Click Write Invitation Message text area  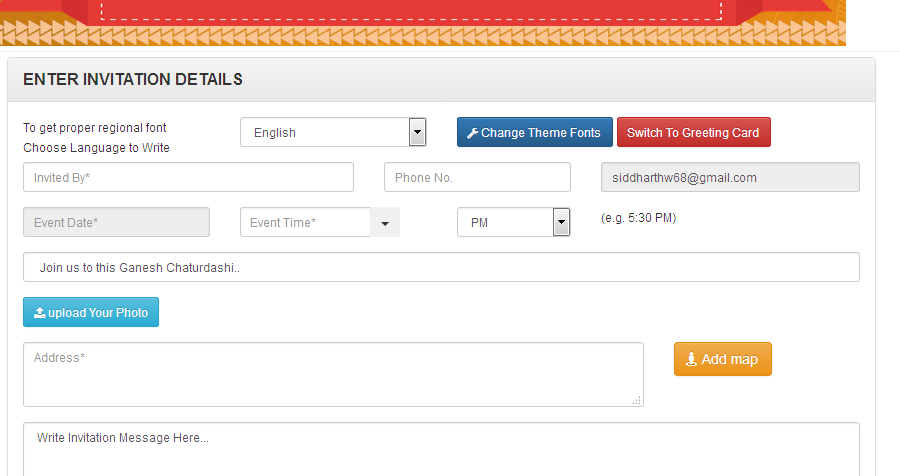point(441,449)
